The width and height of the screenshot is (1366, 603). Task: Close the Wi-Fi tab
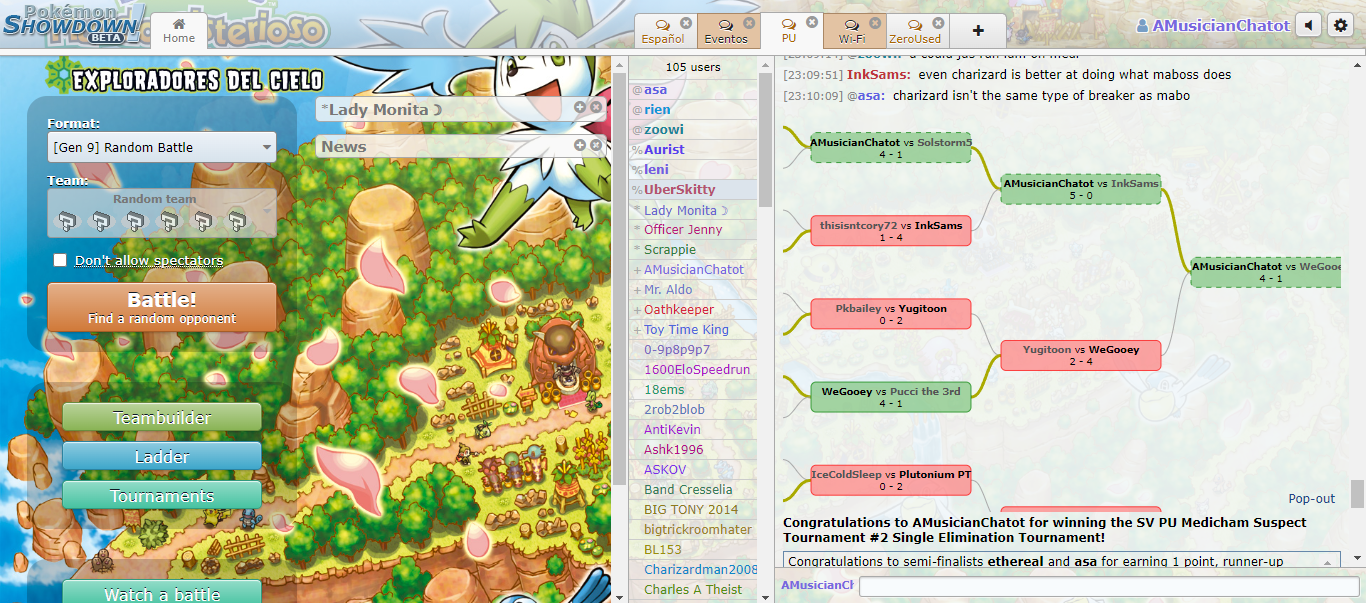pyautogui.click(x=875, y=22)
